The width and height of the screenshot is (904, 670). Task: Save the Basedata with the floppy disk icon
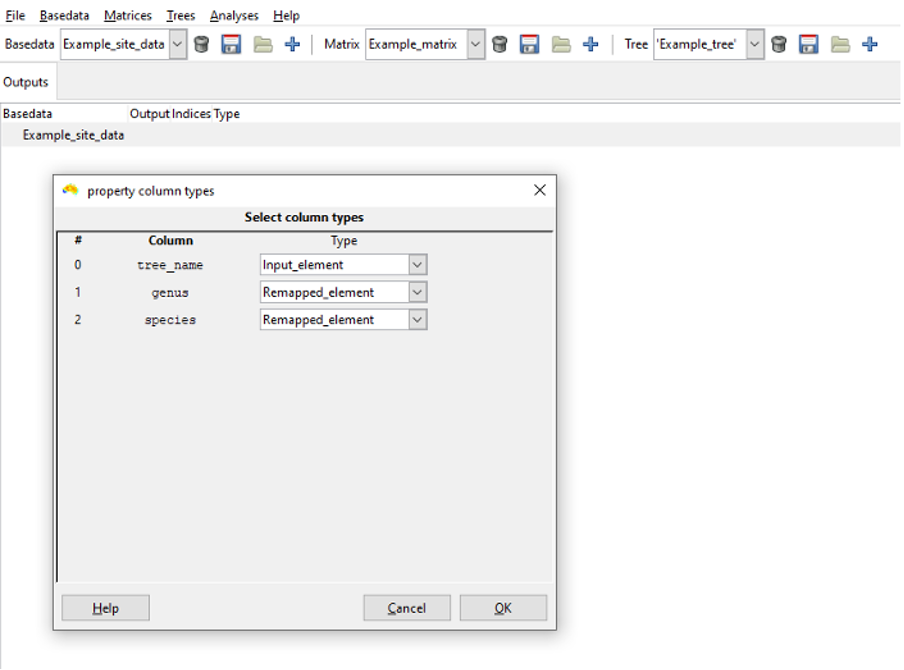(231, 44)
